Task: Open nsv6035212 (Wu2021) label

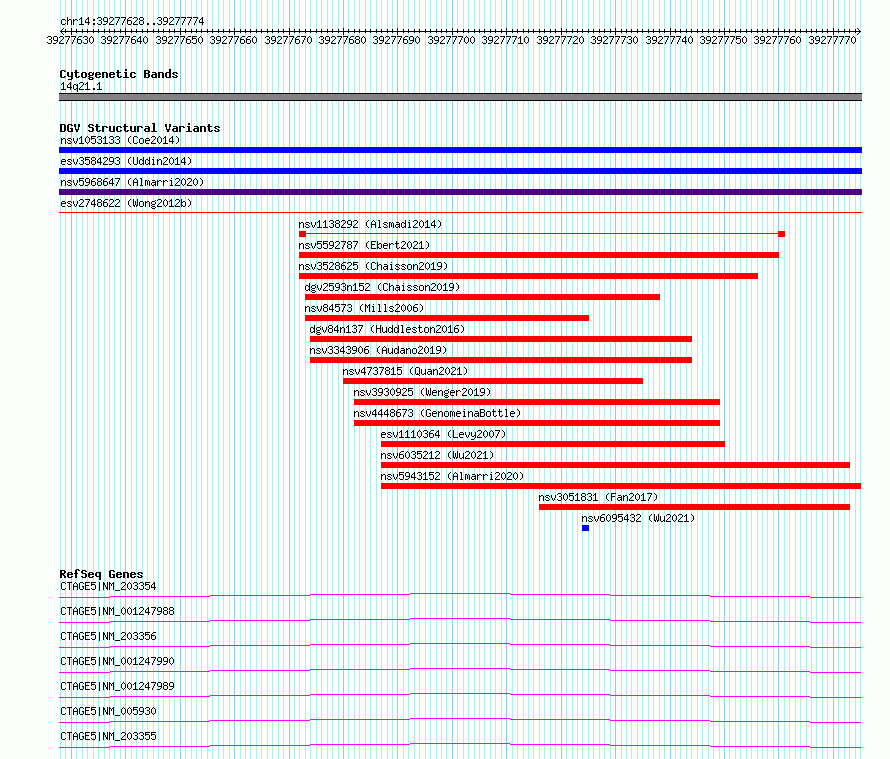Action: [x=437, y=455]
